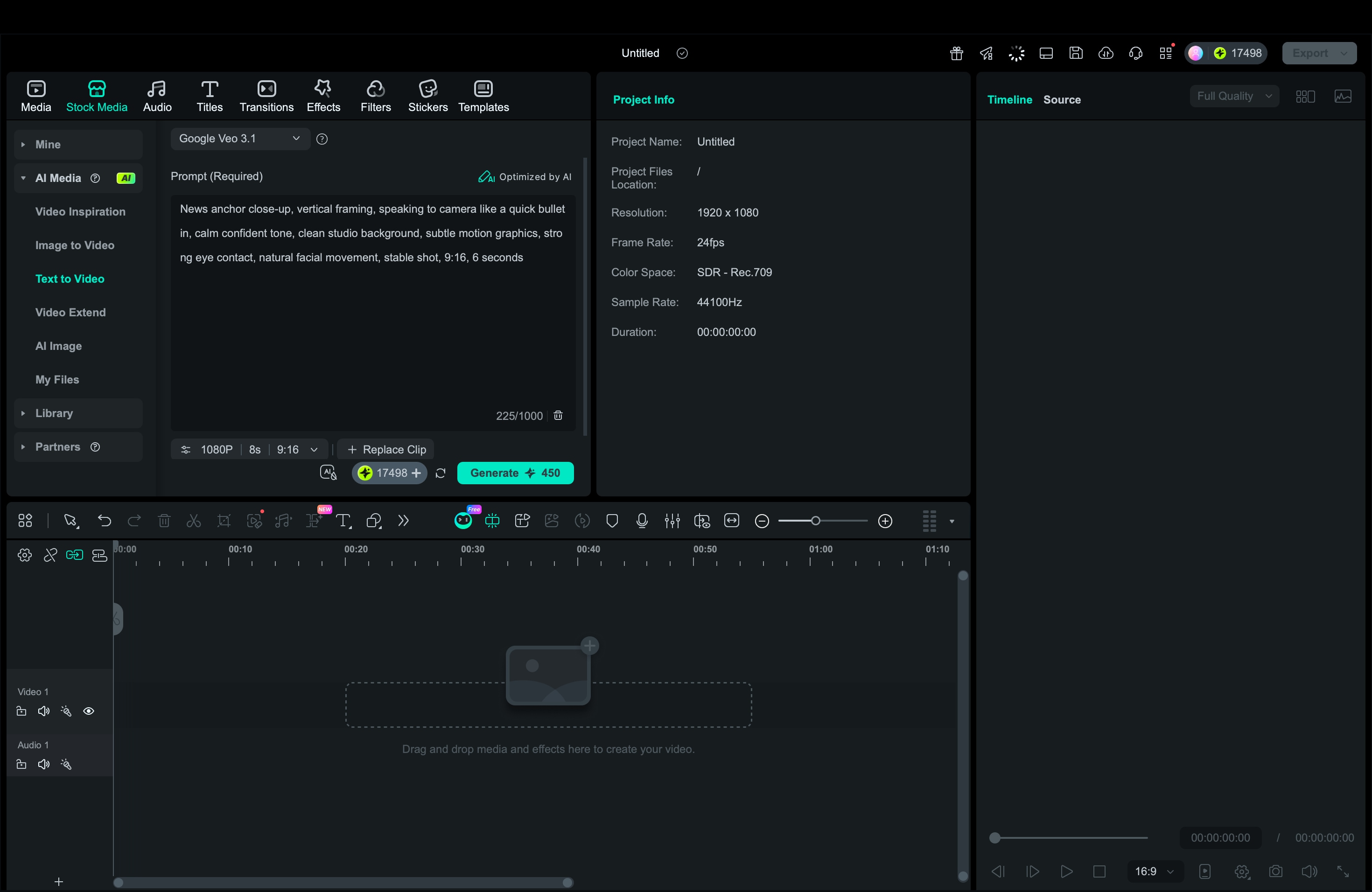This screenshot has width=1372, height=892.
Task: Open the Google Veo 3.1 model dropdown
Action: tap(239, 139)
